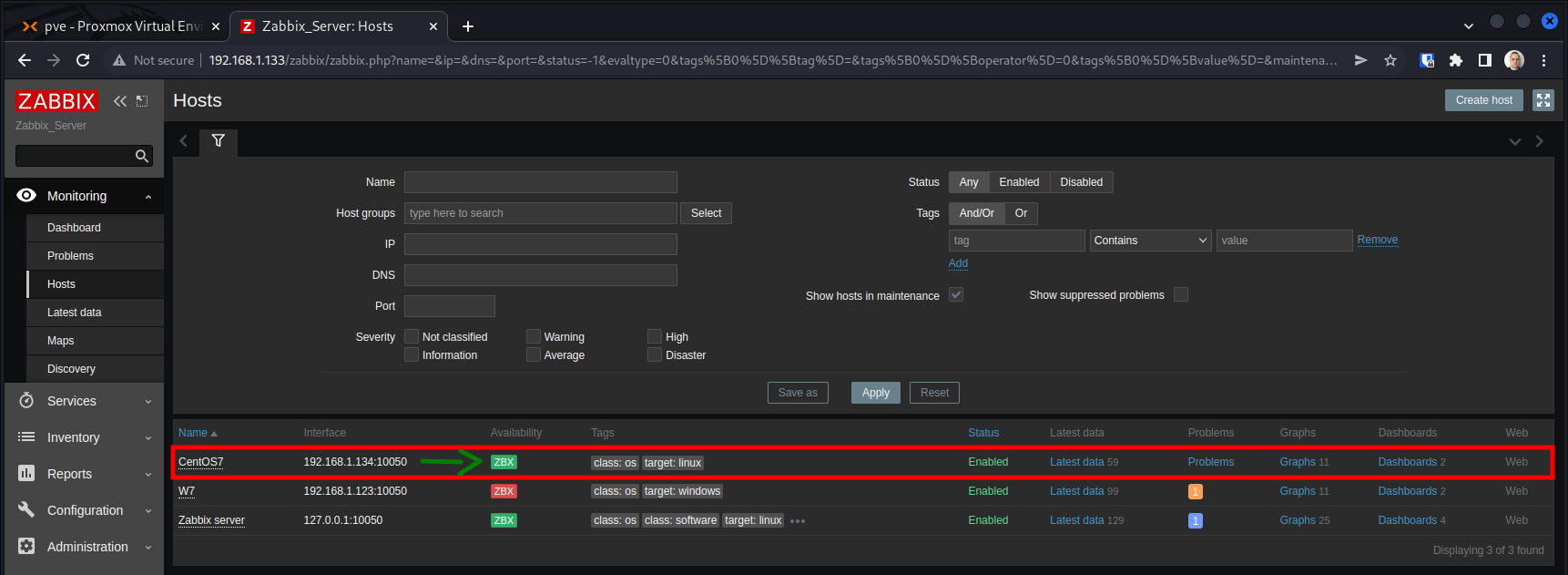1568x575 pixels.
Task: Click next filter tab arrow
Action: tap(1540, 141)
